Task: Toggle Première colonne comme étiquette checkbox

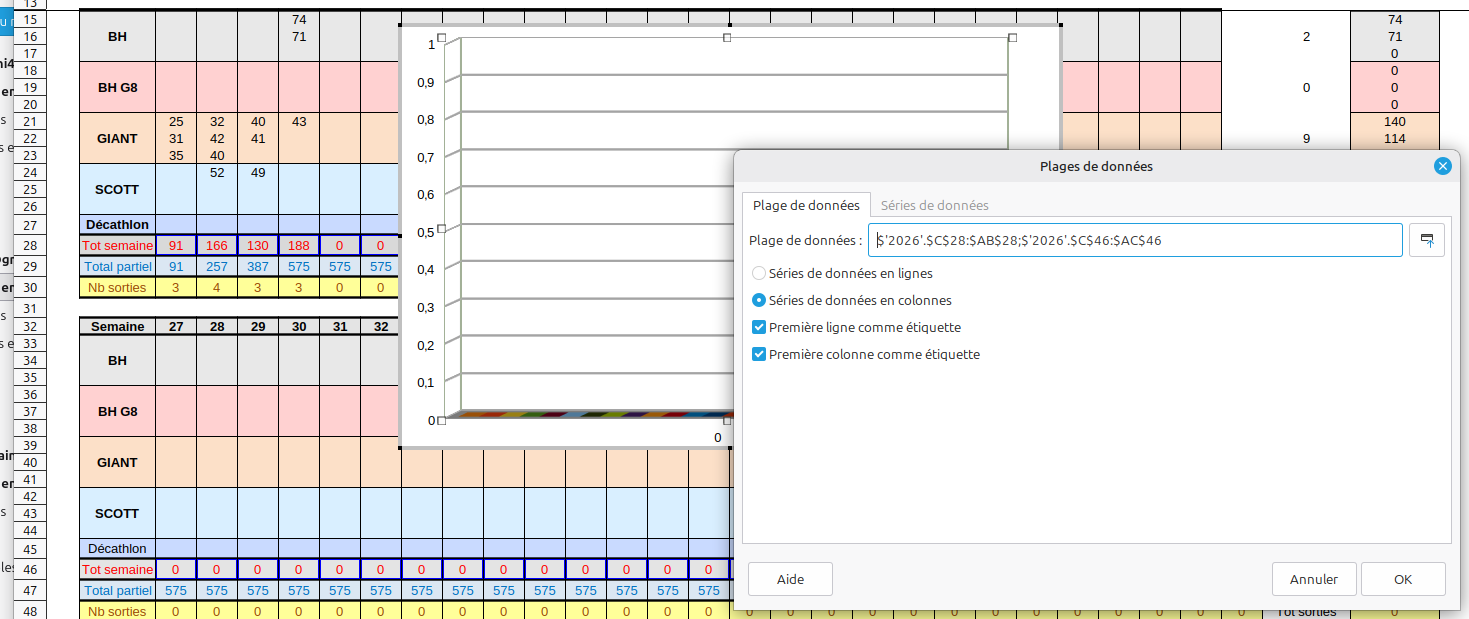Action: pyautogui.click(x=759, y=354)
